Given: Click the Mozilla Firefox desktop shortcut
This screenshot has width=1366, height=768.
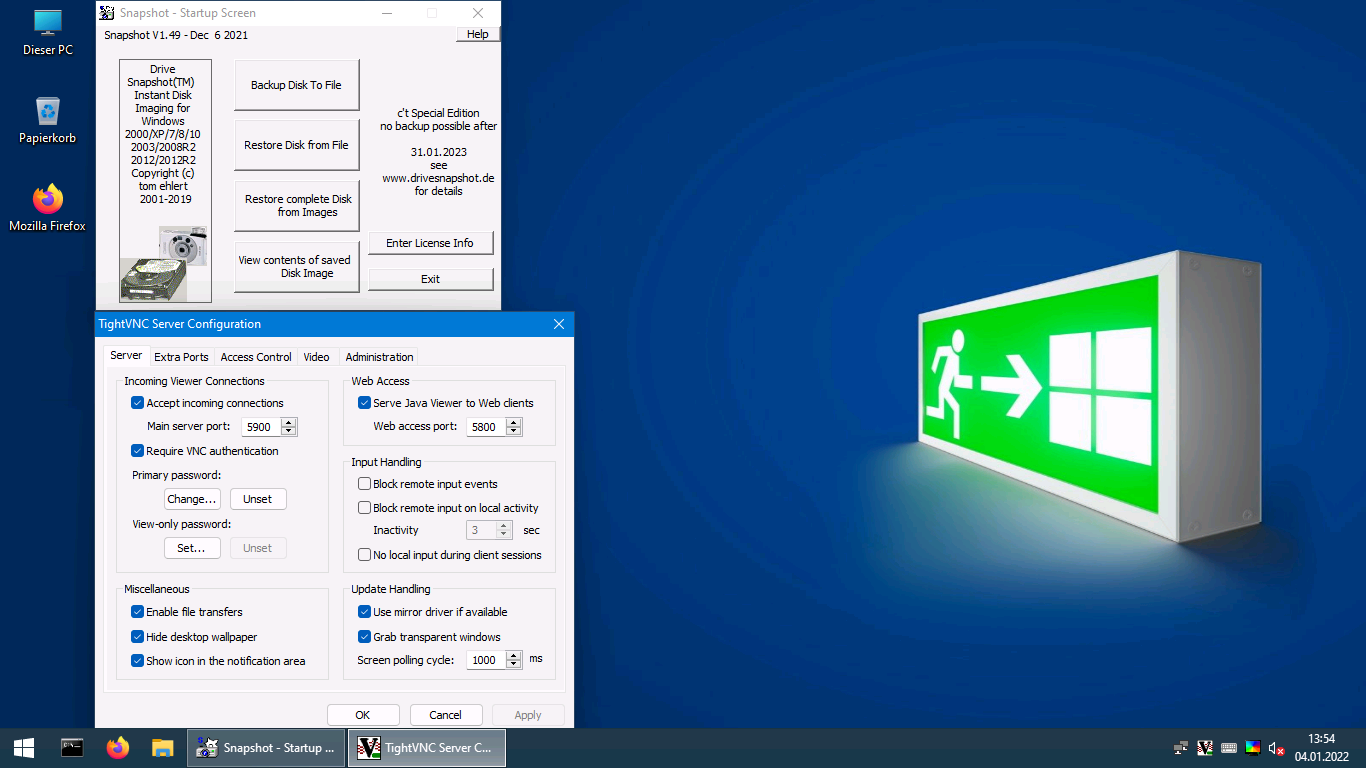Looking at the screenshot, I should pyautogui.click(x=47, y=205).
